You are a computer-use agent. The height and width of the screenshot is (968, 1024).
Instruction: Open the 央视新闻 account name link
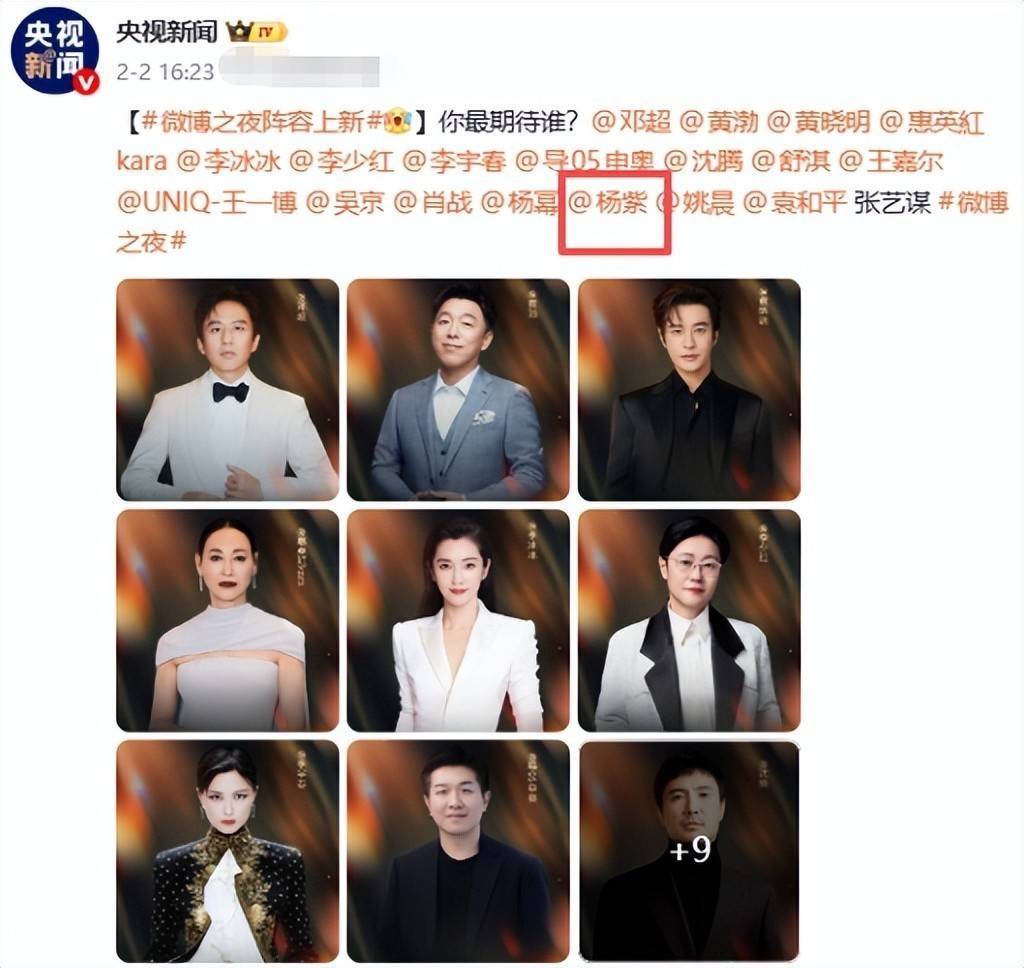167,31
